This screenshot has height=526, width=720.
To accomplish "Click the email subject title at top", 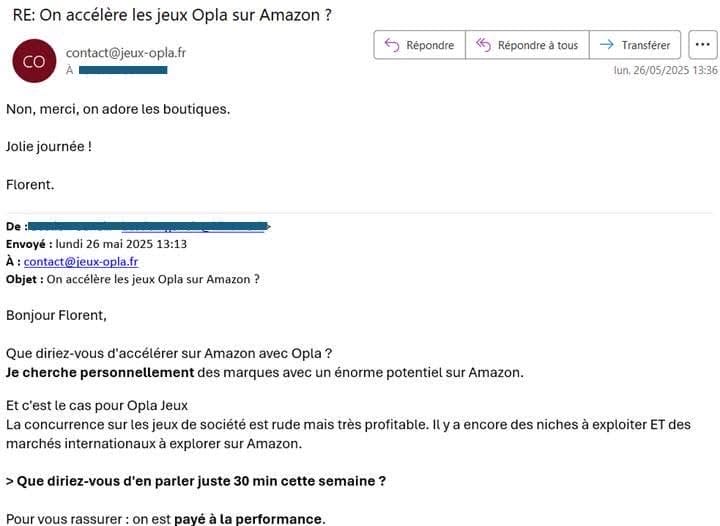I will pyautogui.click(x=173, y=15).
